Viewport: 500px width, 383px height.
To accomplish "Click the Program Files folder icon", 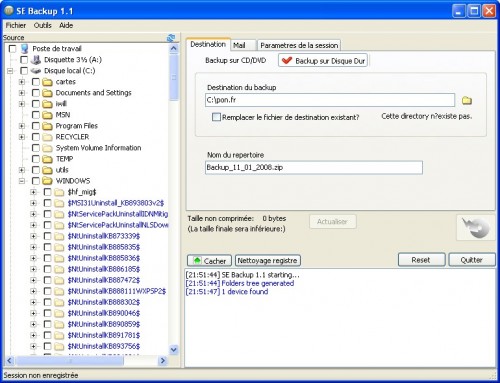I will pos(47,126).
